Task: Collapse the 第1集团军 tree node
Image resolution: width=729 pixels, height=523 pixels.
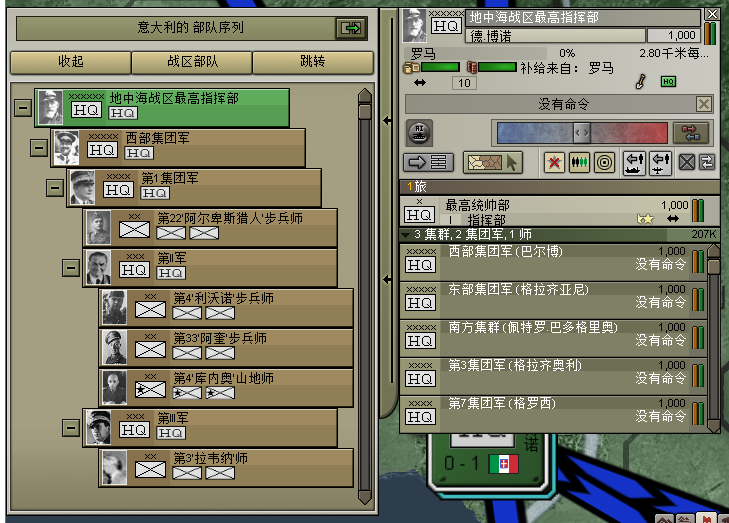Action: [55, 188]
